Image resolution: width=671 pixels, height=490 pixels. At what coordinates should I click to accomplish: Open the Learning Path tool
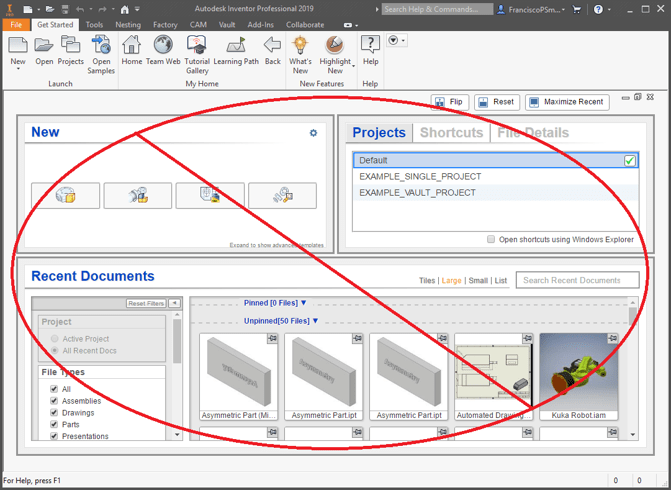click(x=236, y=46)
